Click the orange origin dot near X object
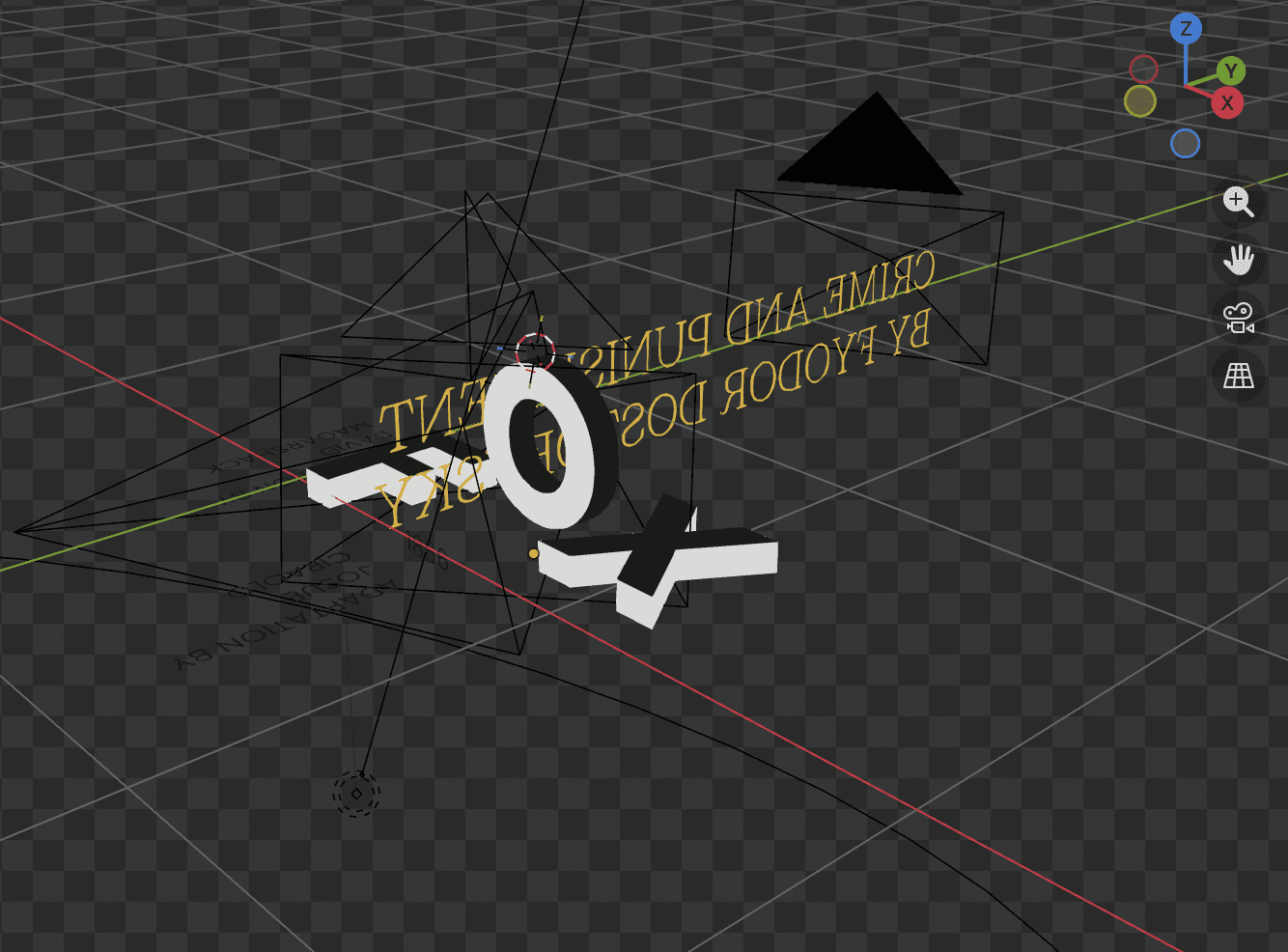The image size is (1288, 952). click(x=533, y=553)
